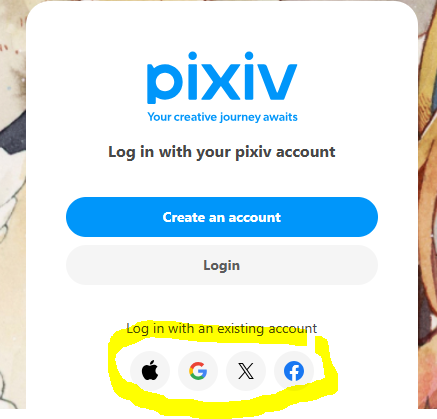Click empty white space below the Login button
The image size is (437, 419).
pyautogui.click(x=222, y=302)
